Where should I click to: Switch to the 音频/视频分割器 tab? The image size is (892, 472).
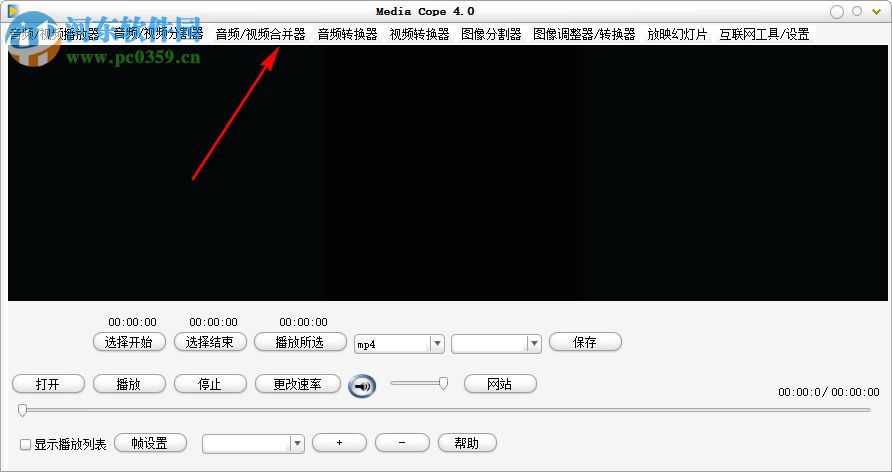tap(159, 34)
